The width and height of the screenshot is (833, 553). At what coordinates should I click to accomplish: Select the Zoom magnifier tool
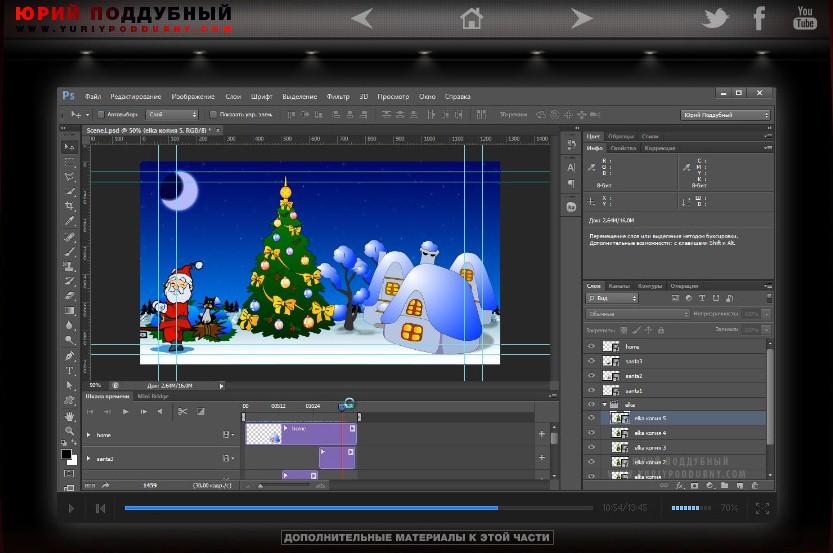(69, 431)
